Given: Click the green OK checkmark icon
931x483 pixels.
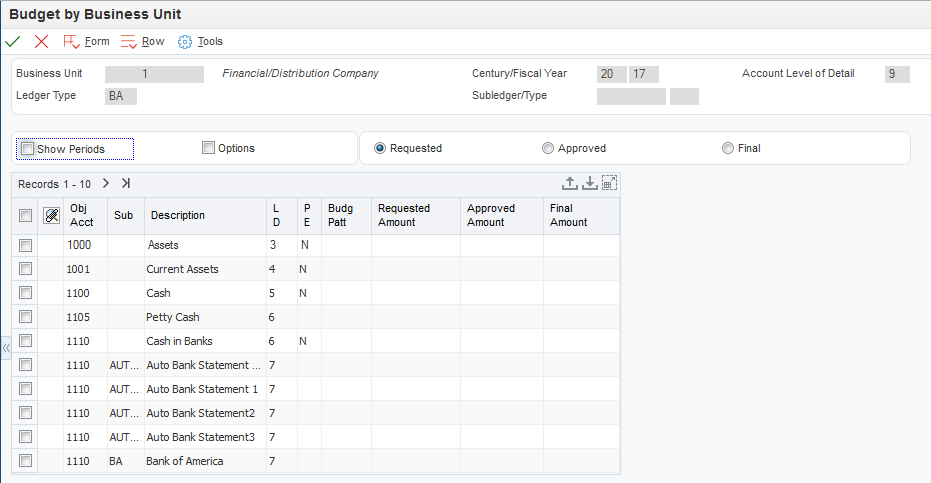Looking at the screenshot, I should (12, 41).
